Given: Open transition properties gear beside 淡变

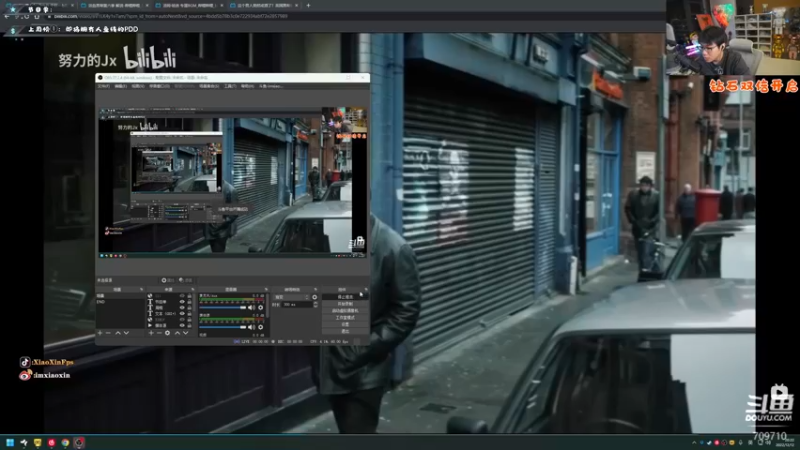Looking at the screenshot, I should coord(314,297).
